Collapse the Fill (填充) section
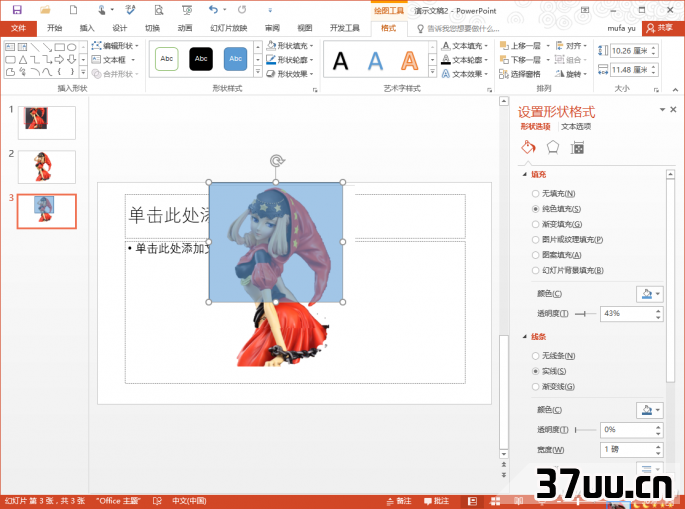 tap(525, 174)
